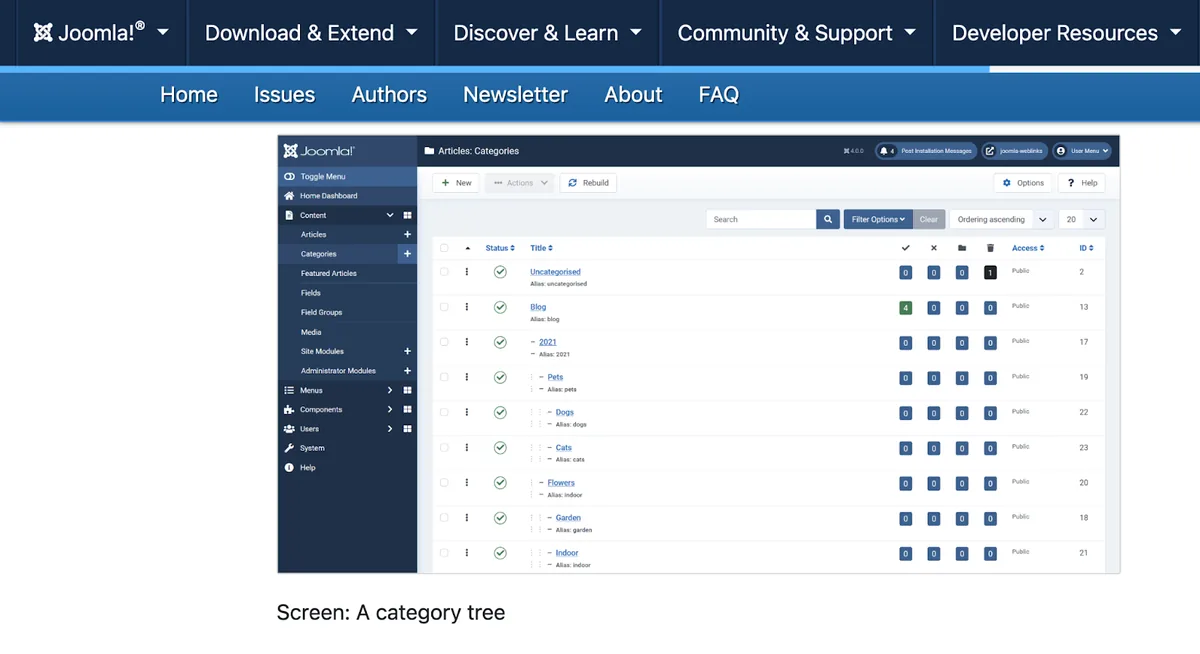This screenshot has width=1200, height=654.
Task: Click the drag handle dots for Uncategorised
Action: [x=467, y=272]
